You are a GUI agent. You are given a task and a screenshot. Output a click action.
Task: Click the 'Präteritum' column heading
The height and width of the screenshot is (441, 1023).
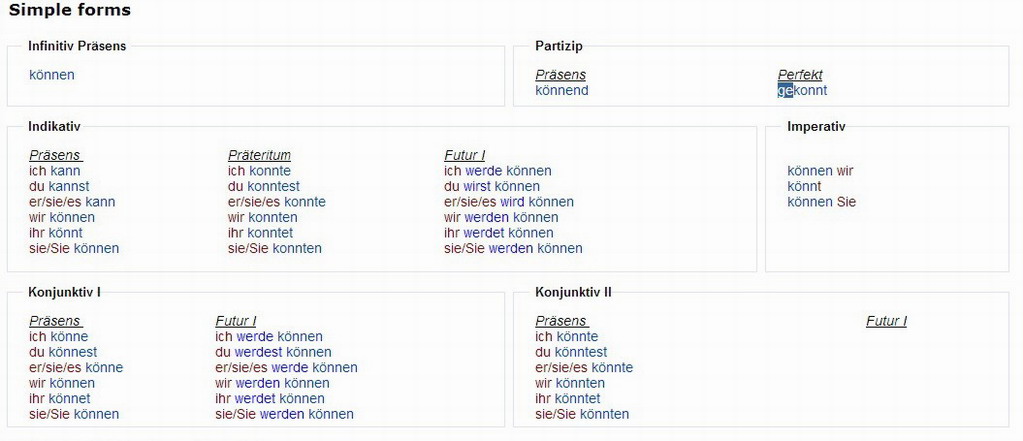260,155
